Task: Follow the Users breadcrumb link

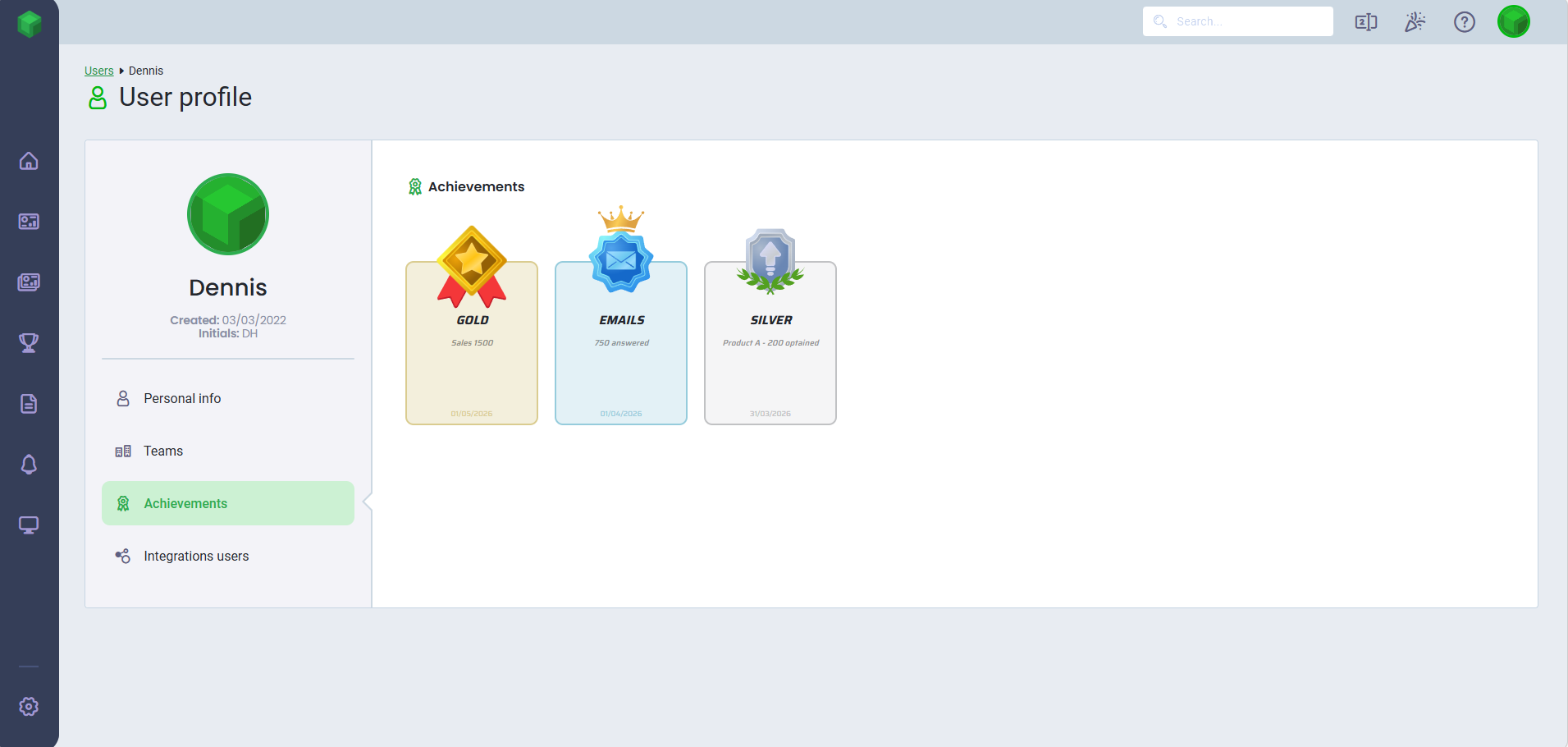Action: (x=99, y=71)
